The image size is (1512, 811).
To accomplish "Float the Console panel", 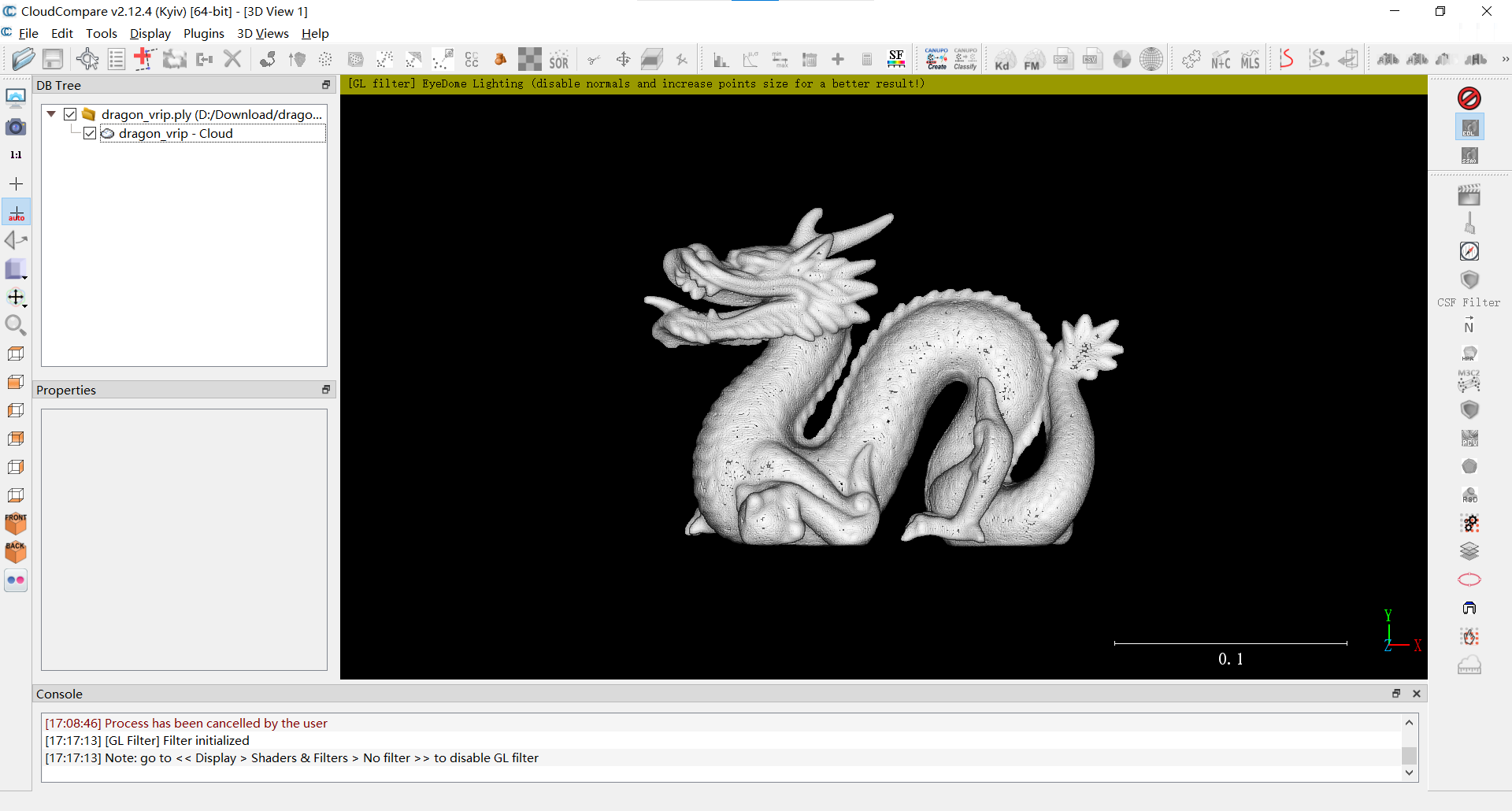I will point(1396,694).
